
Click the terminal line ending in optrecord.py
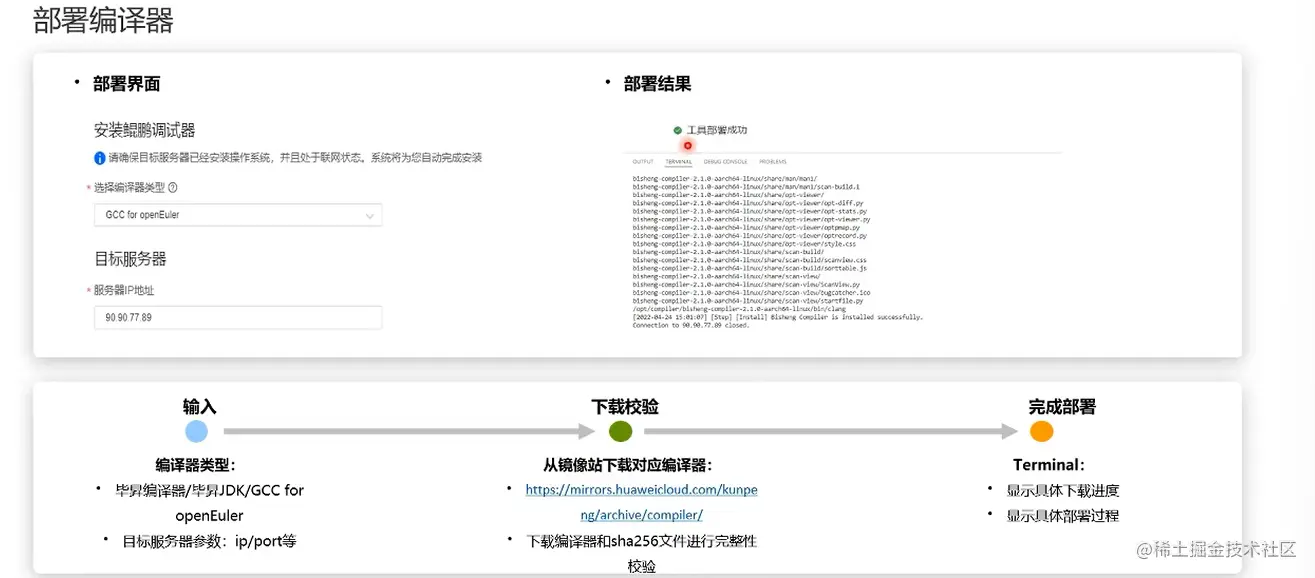pos(750,235)
